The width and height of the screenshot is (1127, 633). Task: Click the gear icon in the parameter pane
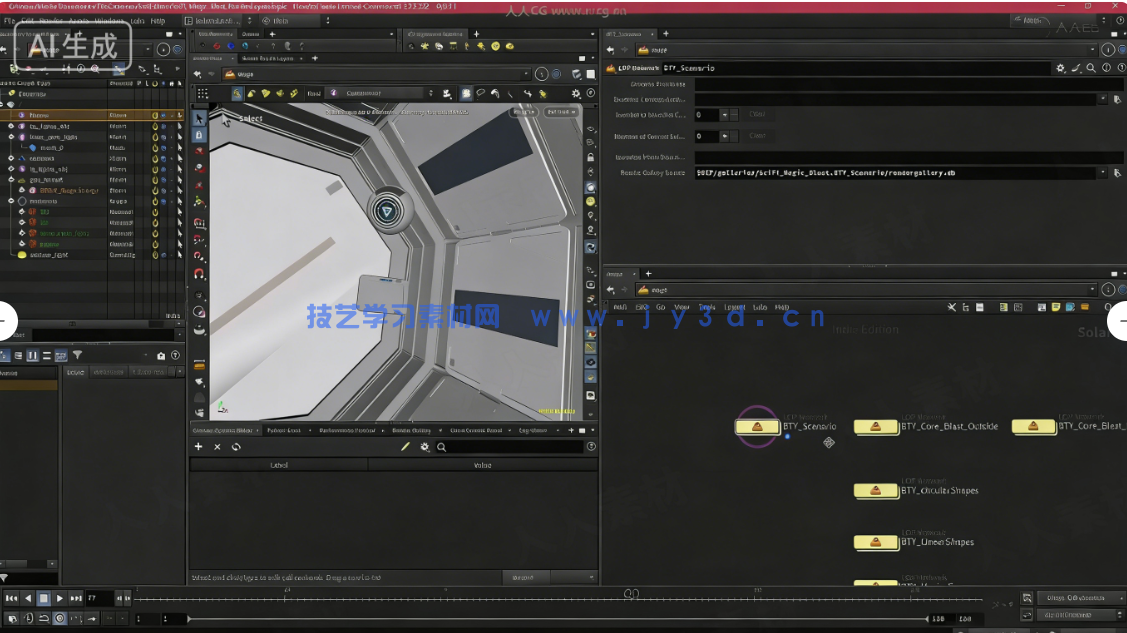1060,68
